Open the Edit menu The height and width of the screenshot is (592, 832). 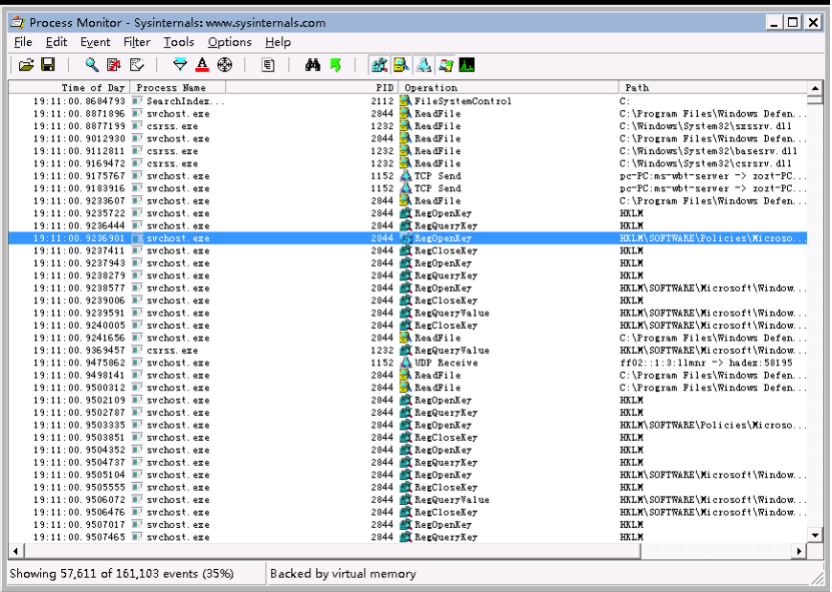click(56, 42)
